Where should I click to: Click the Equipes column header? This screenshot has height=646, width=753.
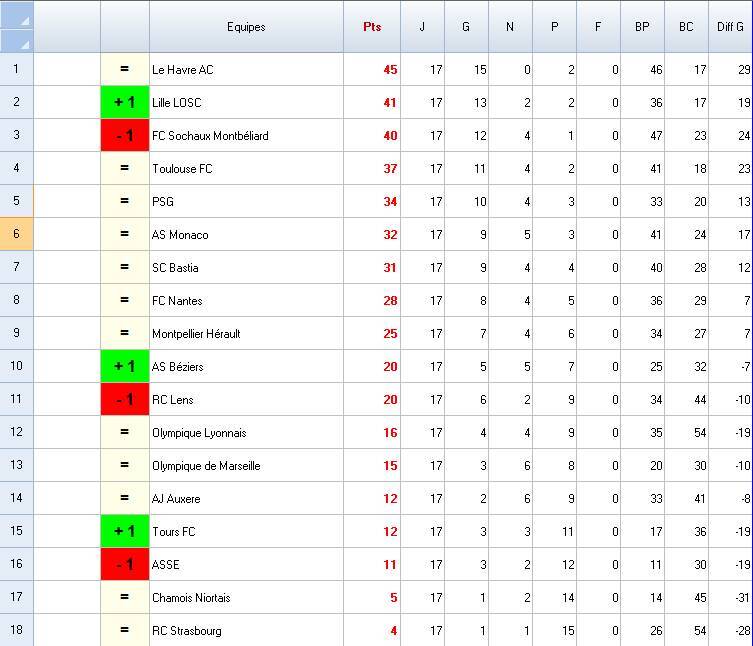click(246, 27)
